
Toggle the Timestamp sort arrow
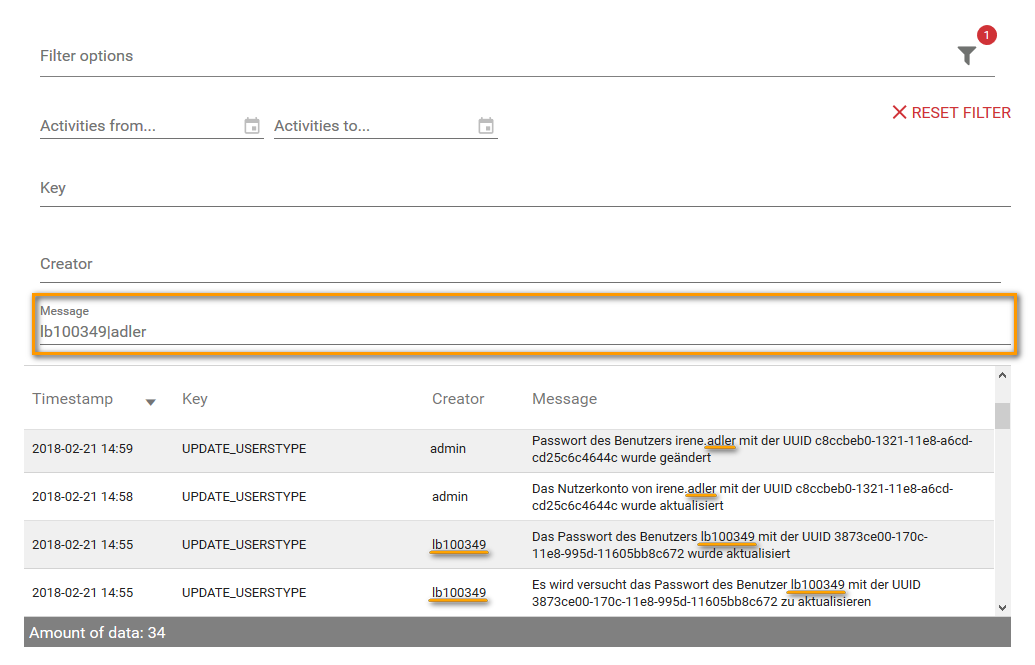click(x=151, y=401)
